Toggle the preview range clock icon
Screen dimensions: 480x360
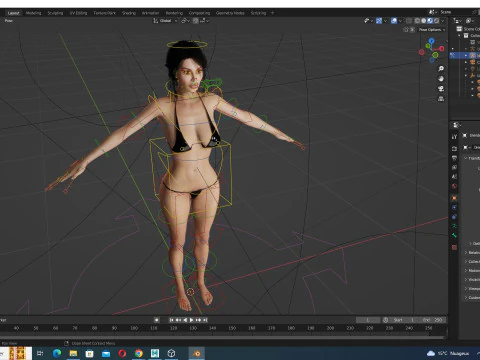[386, 320]
